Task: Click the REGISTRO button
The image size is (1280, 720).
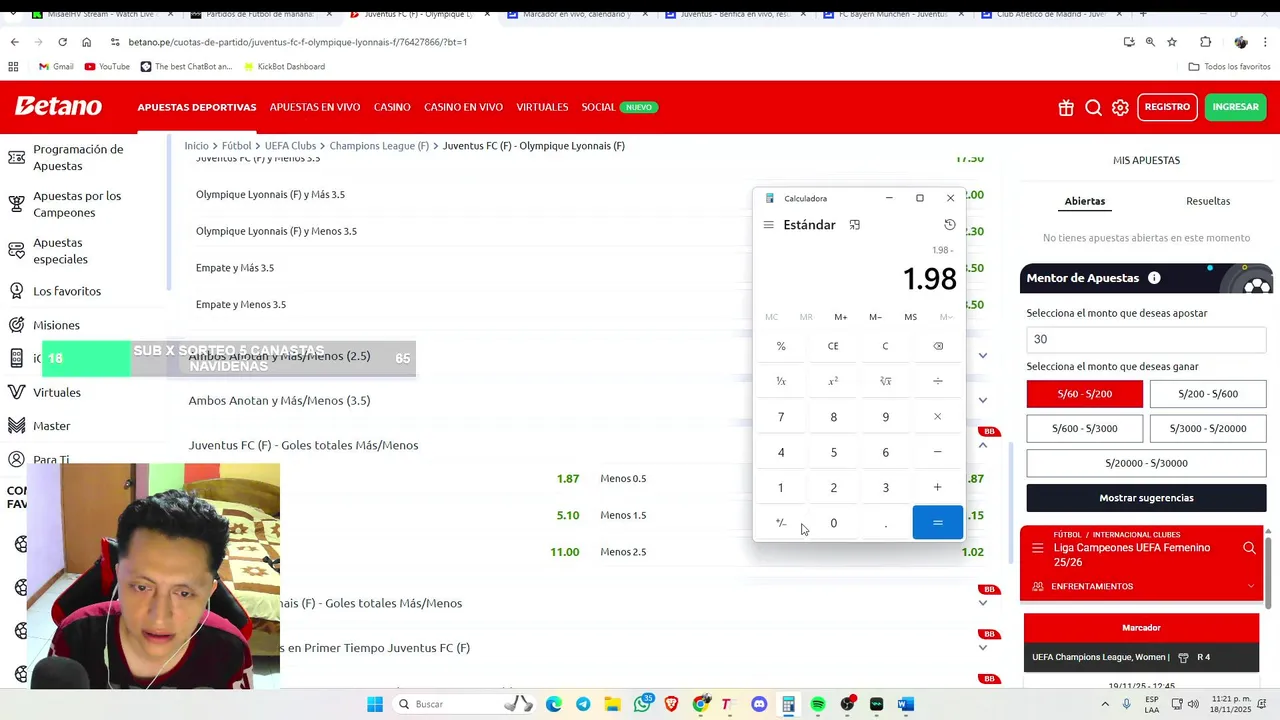Action: (1167, 107)
